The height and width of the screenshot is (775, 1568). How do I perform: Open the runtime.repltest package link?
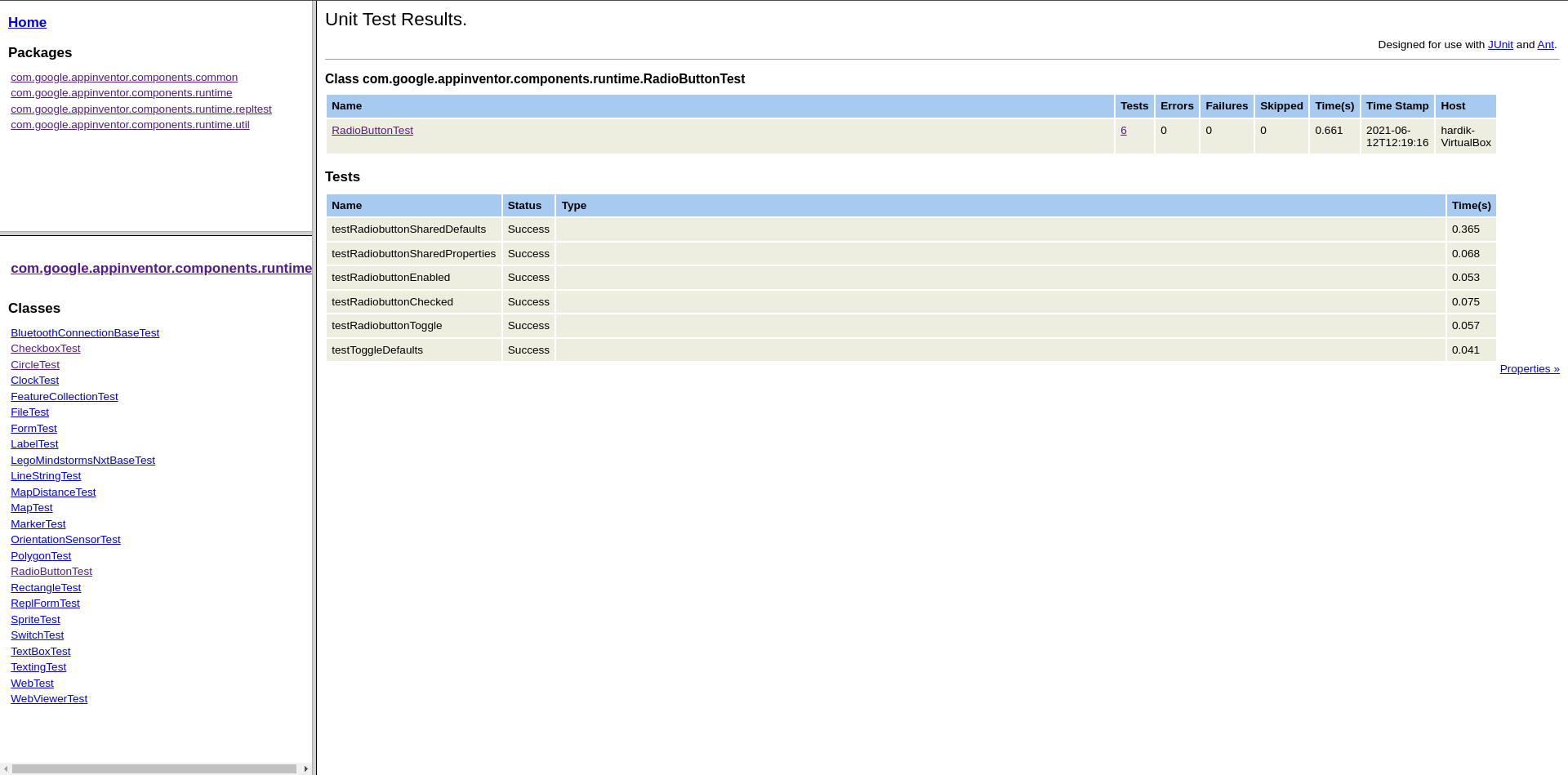[140, 109]
